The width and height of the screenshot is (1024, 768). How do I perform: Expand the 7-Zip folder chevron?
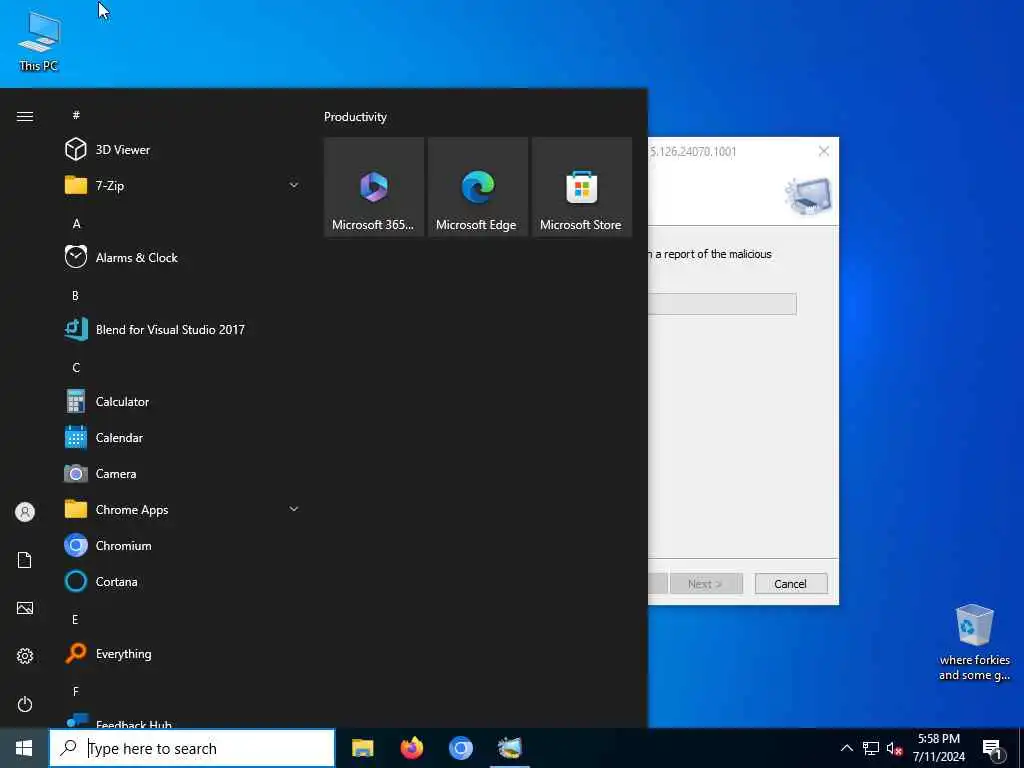(294, 185)
